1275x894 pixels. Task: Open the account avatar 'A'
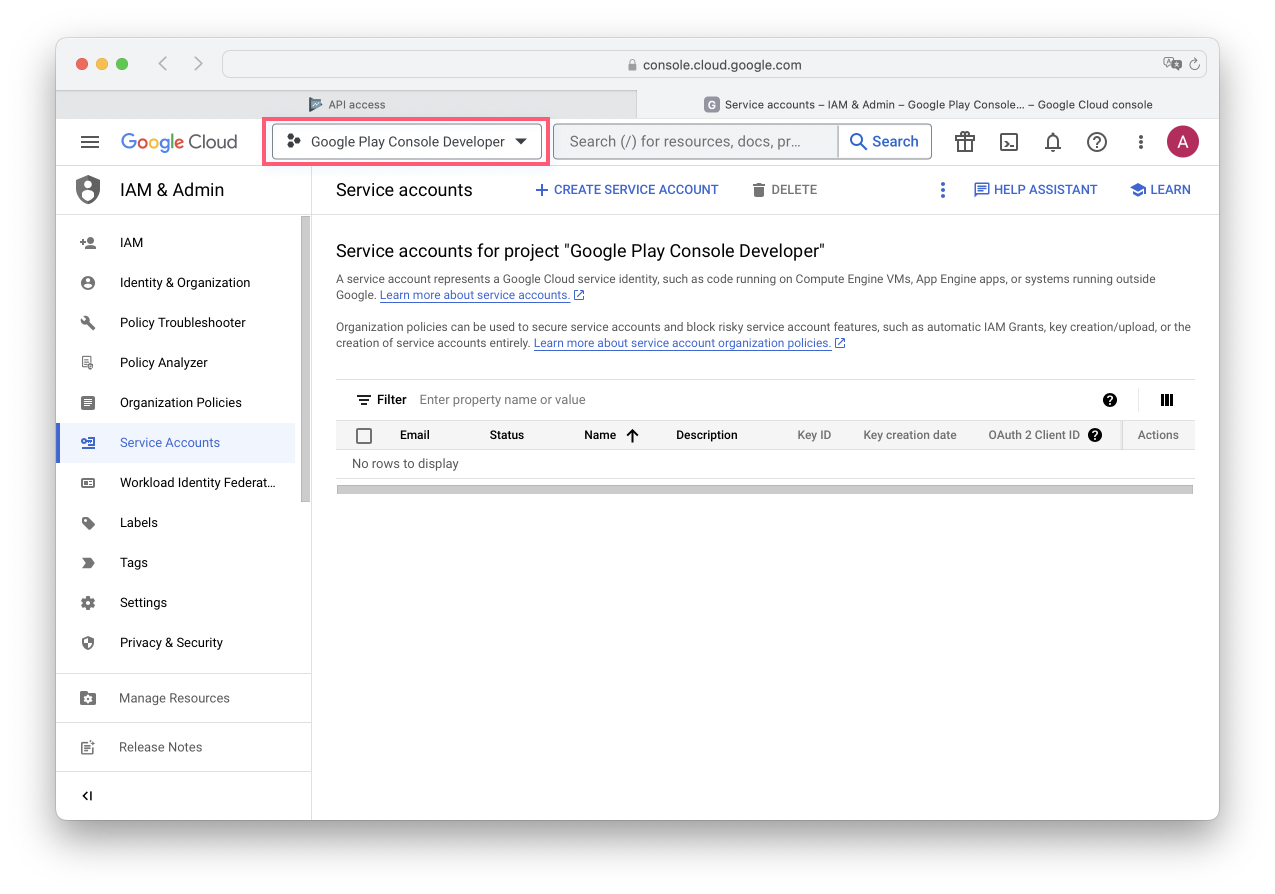1183,142
